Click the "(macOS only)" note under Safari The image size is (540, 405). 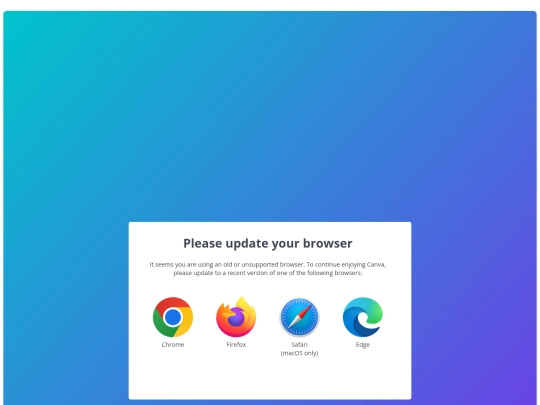point(299,353)
